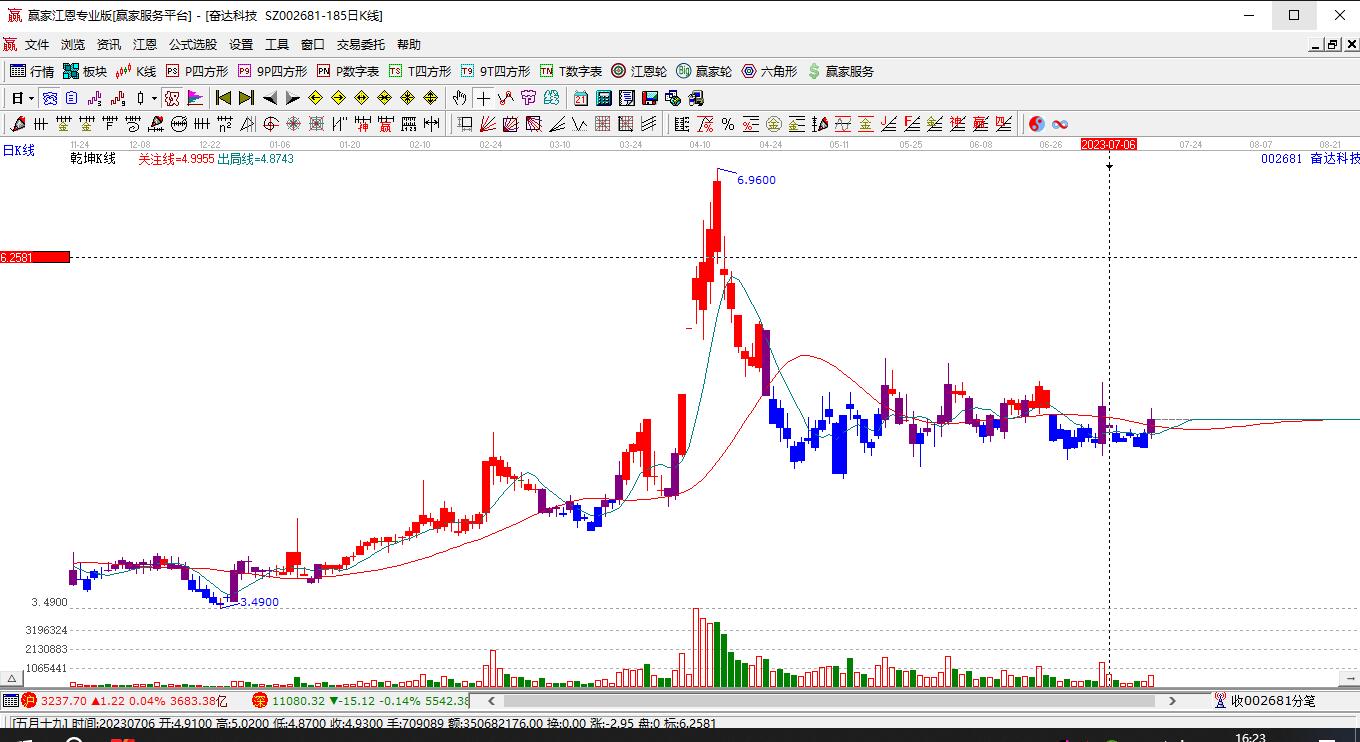Click the black left-pointing triangle arrow

click(270, 98)
